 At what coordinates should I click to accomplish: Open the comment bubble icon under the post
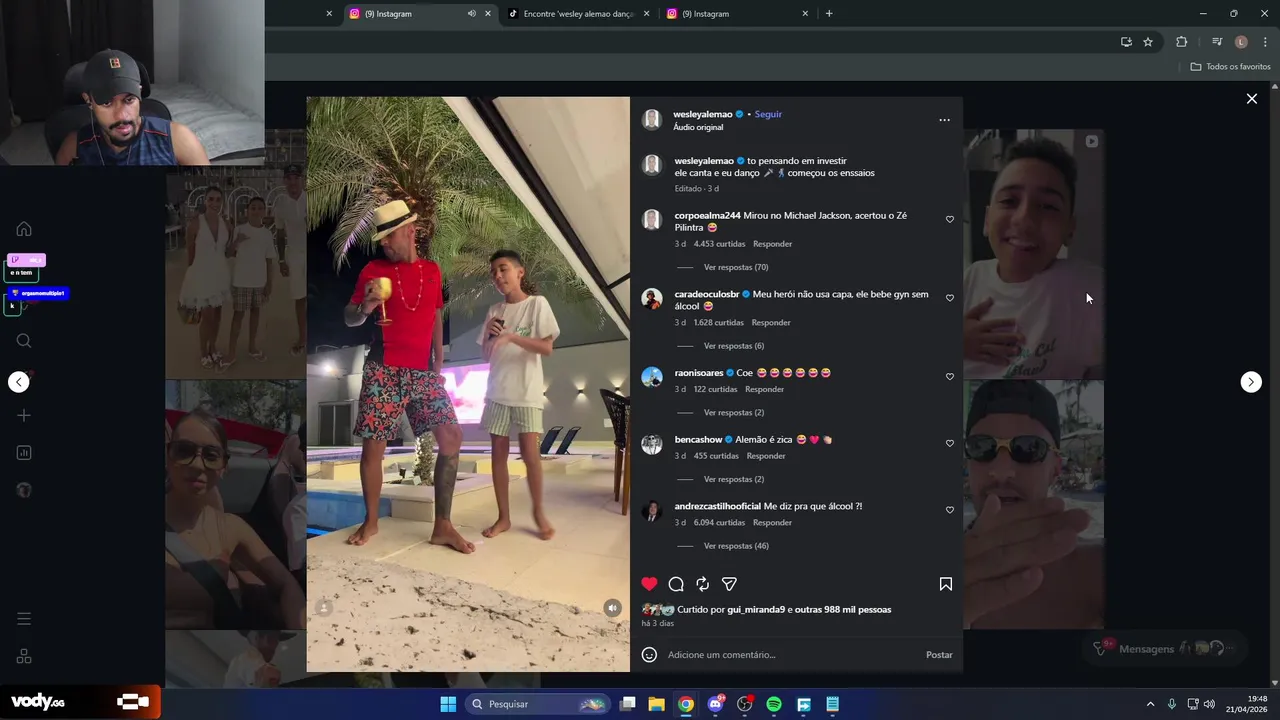coord(676,584)
